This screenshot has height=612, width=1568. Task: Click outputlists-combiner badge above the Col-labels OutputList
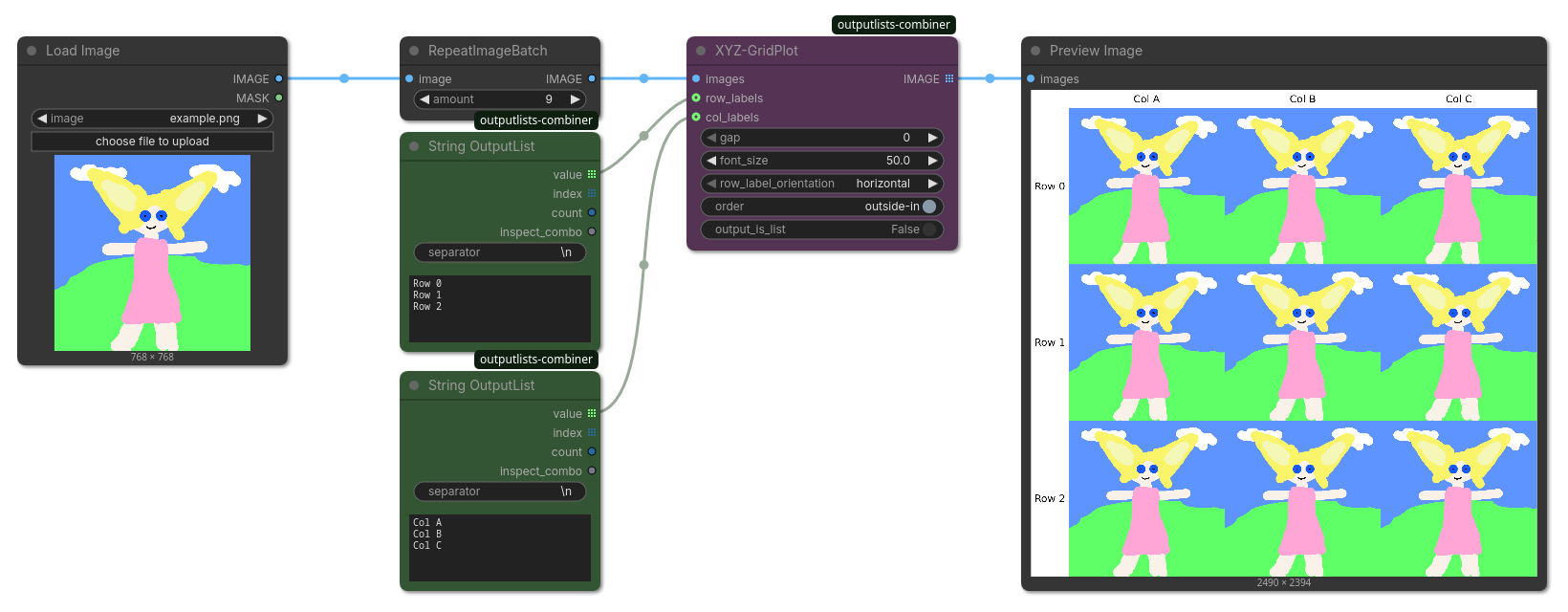point(536,360)
